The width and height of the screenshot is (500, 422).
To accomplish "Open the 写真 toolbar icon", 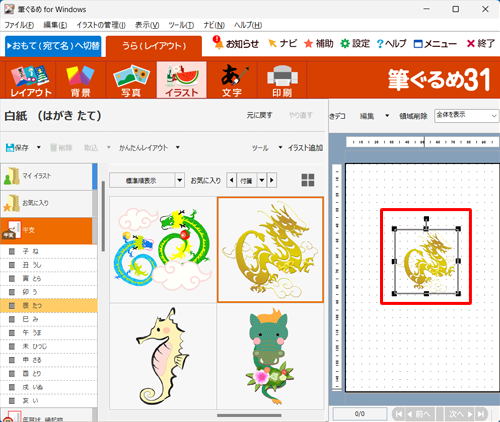I will pyautogui.click(x=131, y=80).
